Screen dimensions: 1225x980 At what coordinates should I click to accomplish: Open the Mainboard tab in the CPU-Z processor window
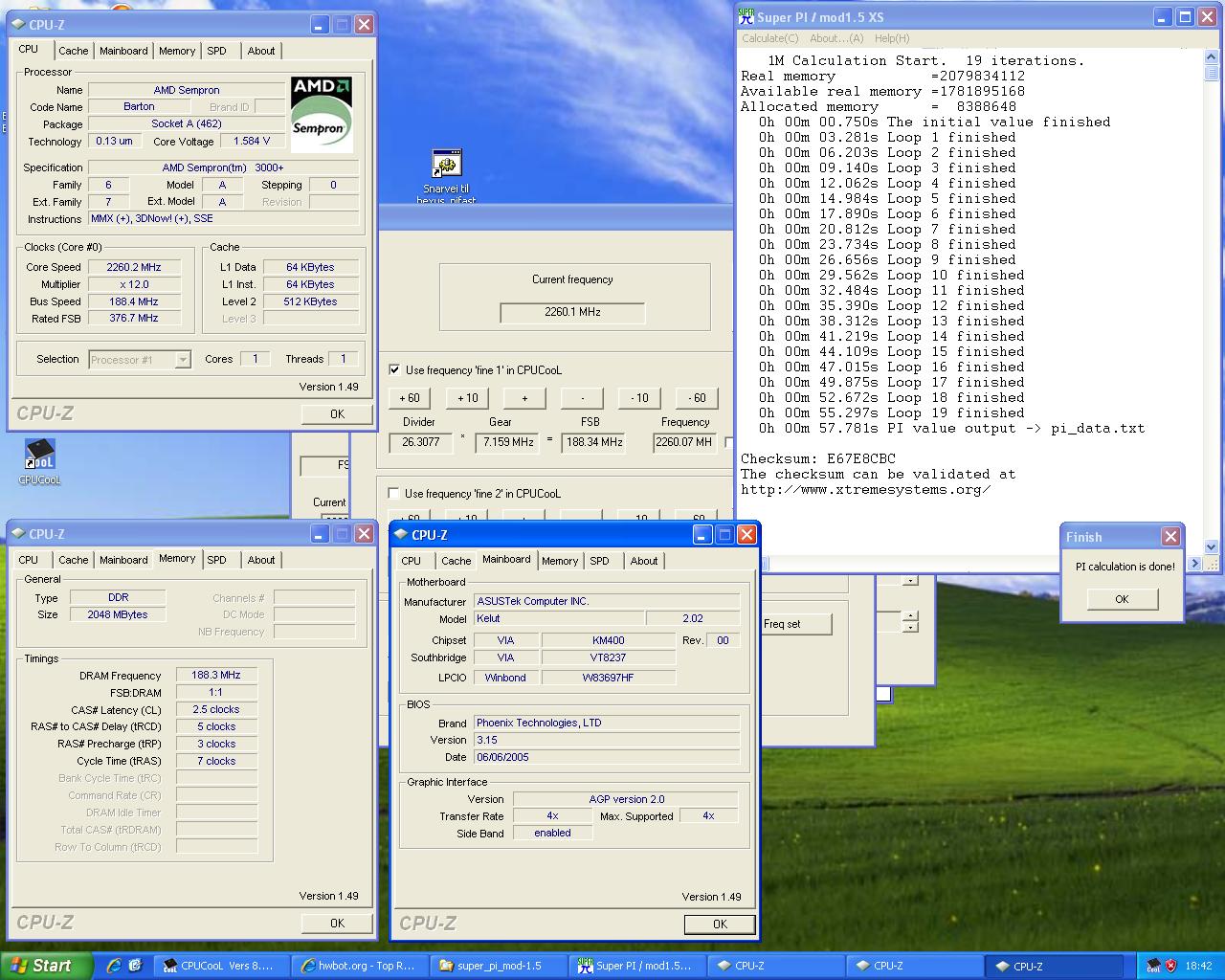(123, 51)
